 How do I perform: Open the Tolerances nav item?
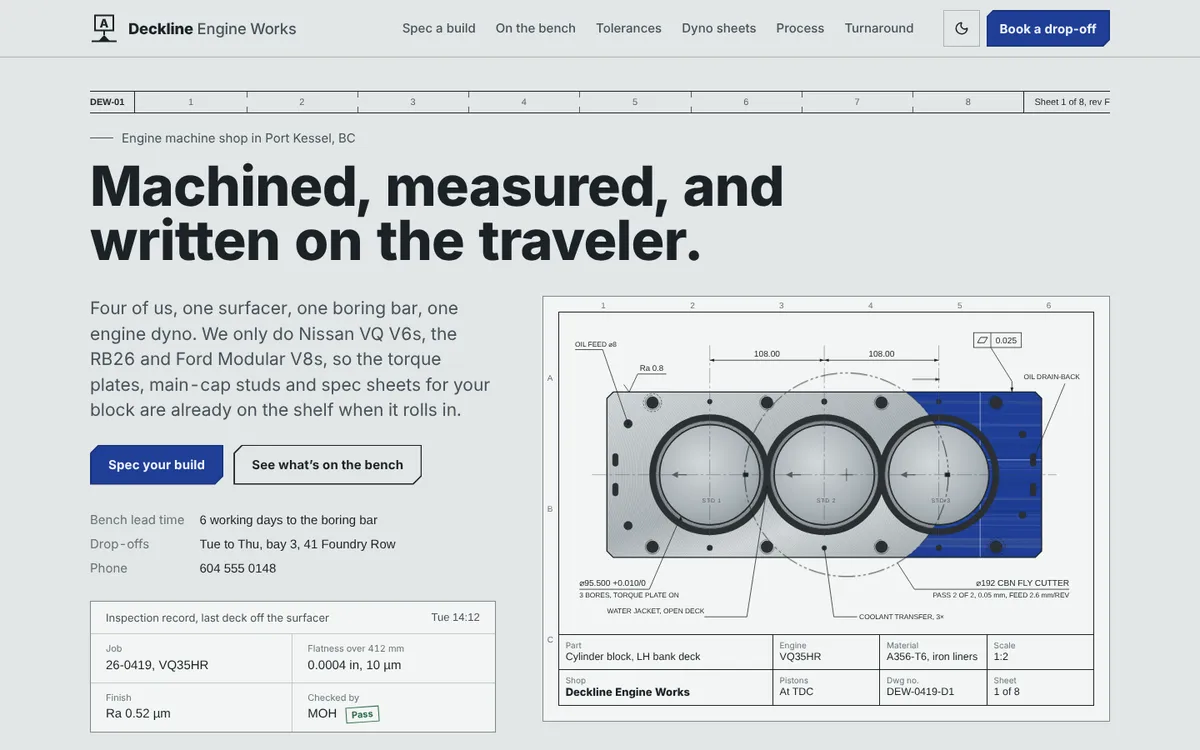[629, 28]
